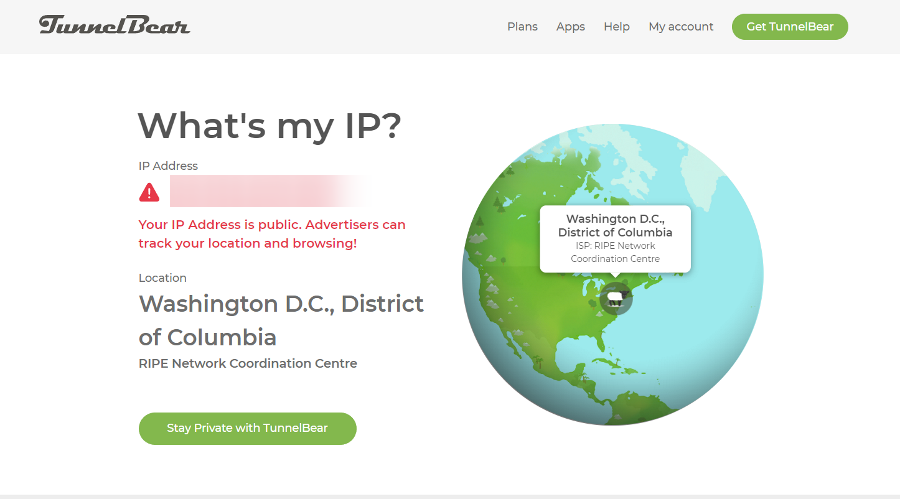
Task: Click the TunnelBear logo
Action: (114, 26)
